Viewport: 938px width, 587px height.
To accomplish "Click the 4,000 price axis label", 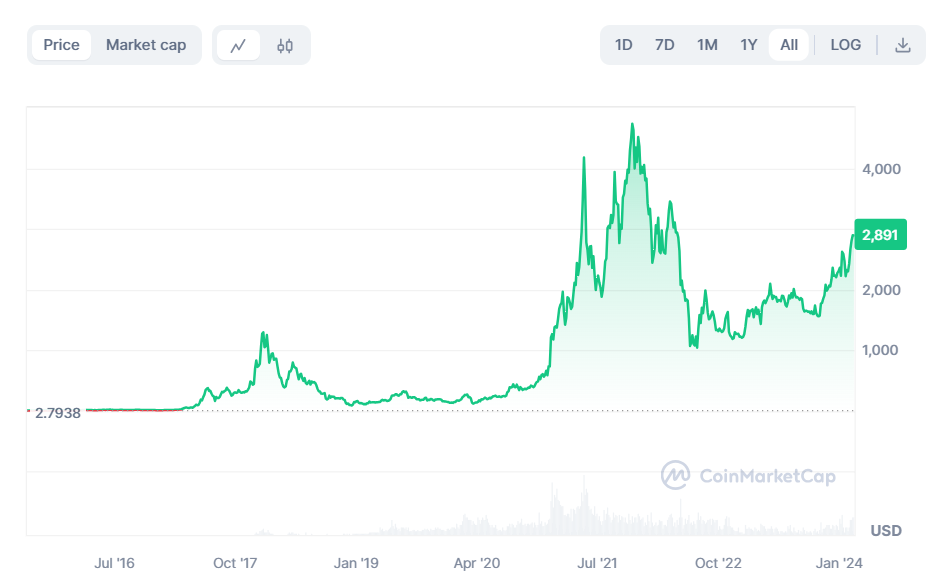I will click(x=882, y=169).
